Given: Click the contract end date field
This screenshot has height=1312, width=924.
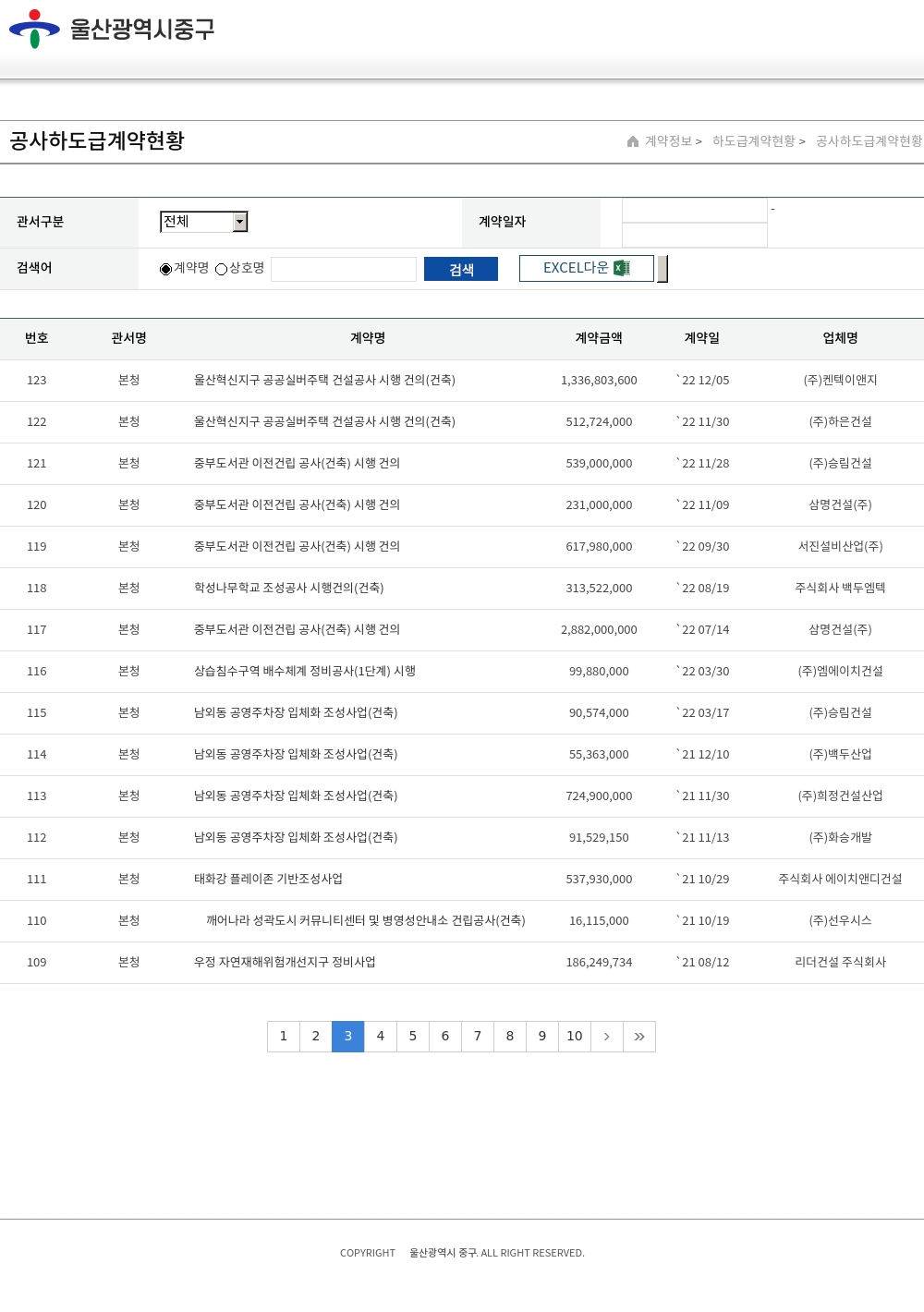Looking at the screenshot, I should pyautogui.click(x=695, y=236).
